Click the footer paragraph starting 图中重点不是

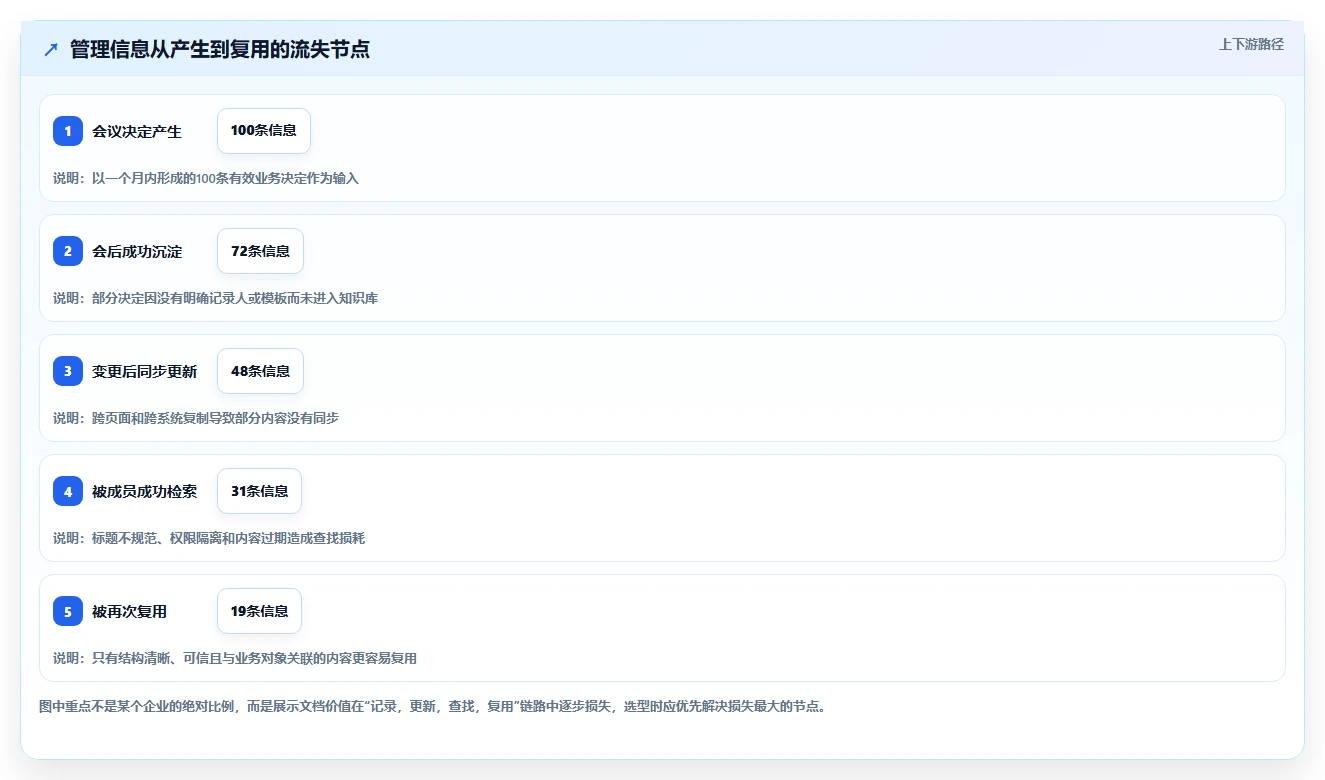pos(433,707)
